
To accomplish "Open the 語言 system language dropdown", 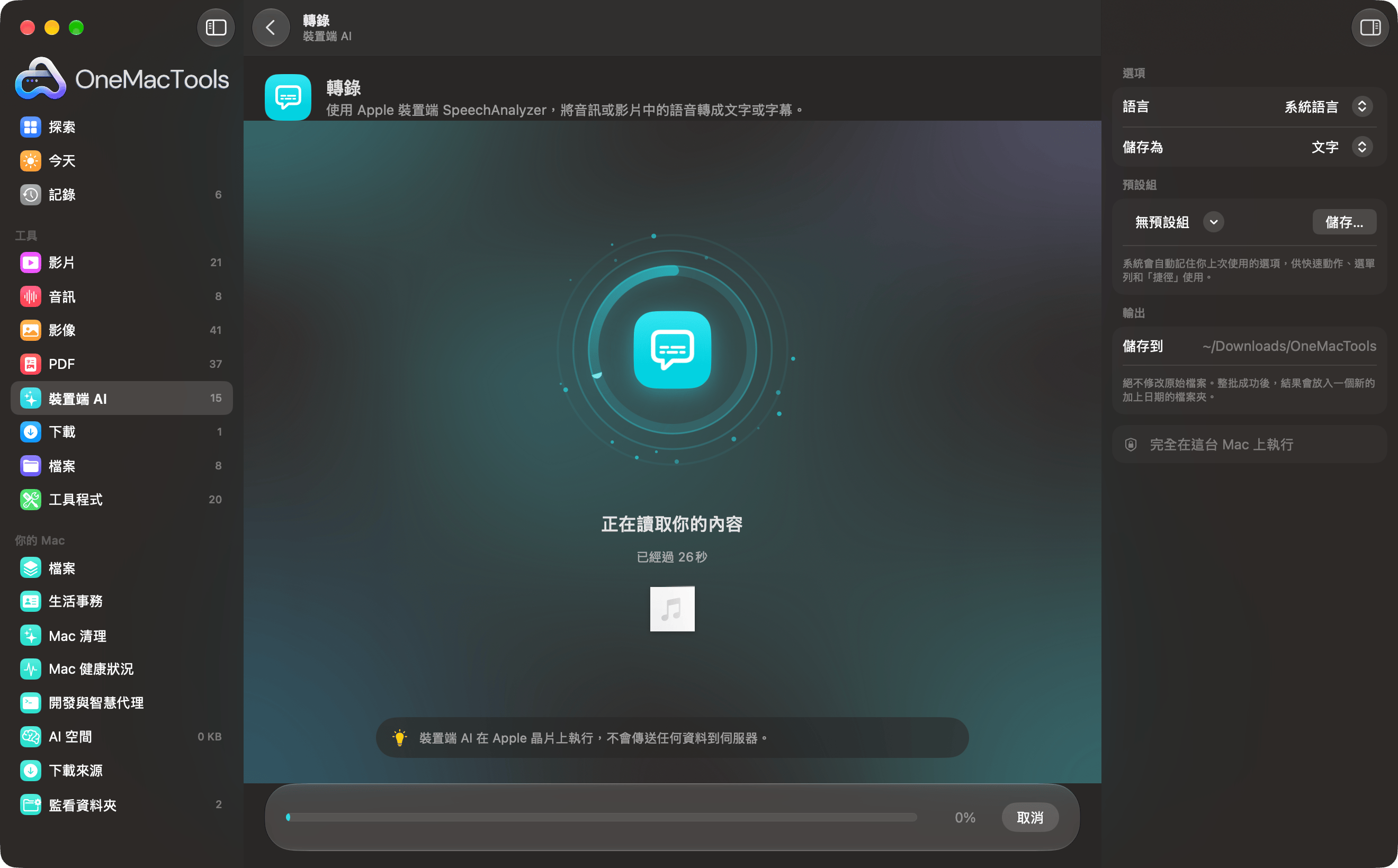I will click(1328, 107).
